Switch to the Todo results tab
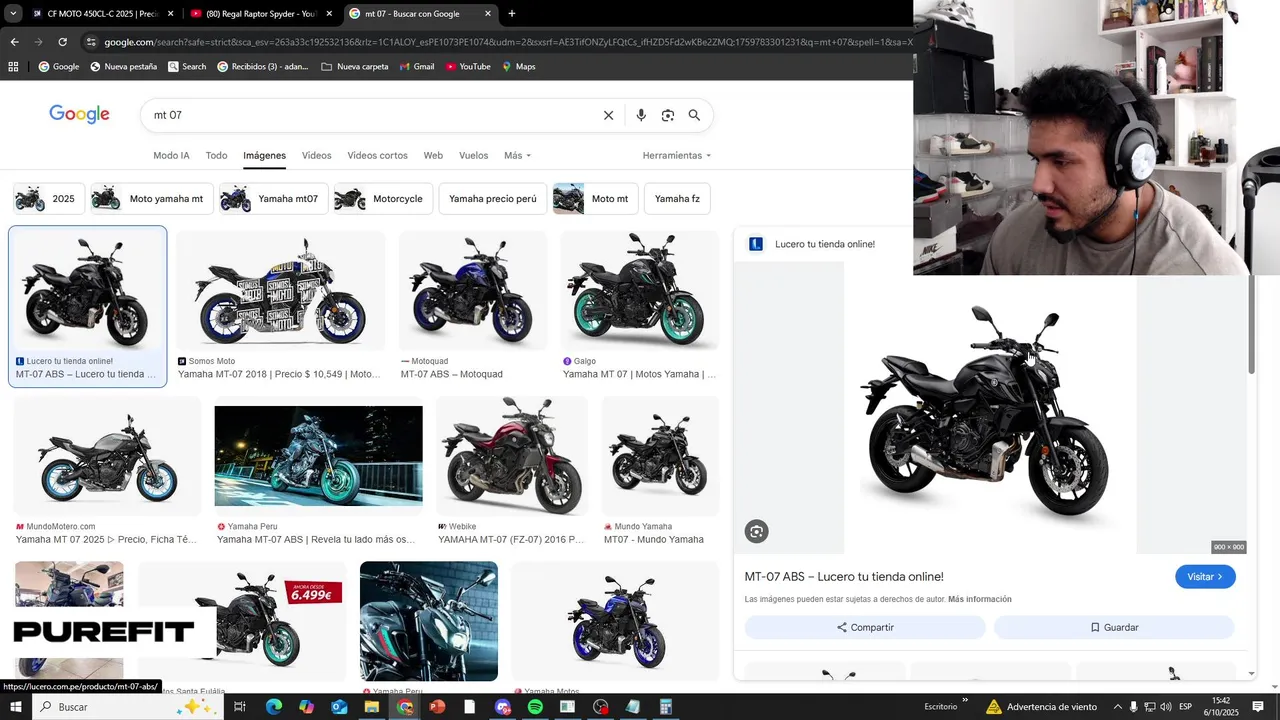Viewport: 1280px width, 720px height. [x=216, y=156]
